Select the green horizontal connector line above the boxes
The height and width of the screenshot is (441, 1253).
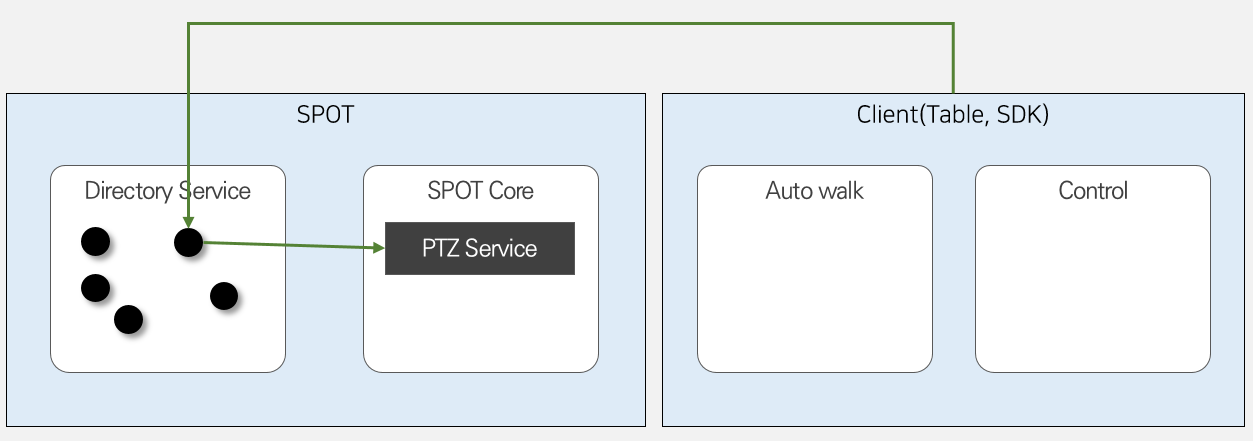tap(570, 24)
